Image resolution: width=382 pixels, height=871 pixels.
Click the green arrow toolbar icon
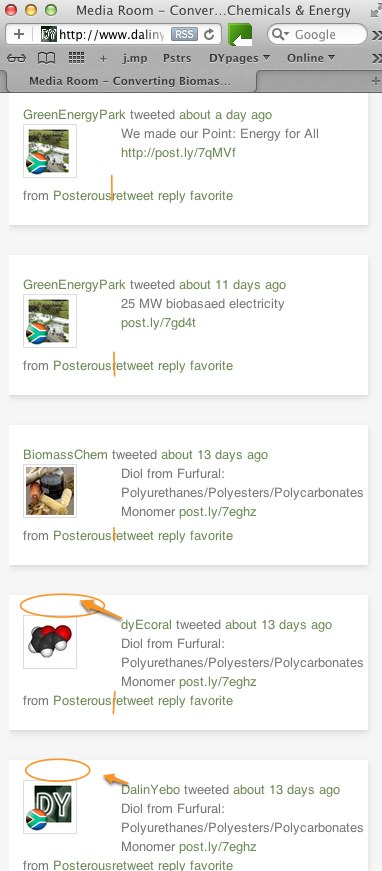(x=240, y=34)
